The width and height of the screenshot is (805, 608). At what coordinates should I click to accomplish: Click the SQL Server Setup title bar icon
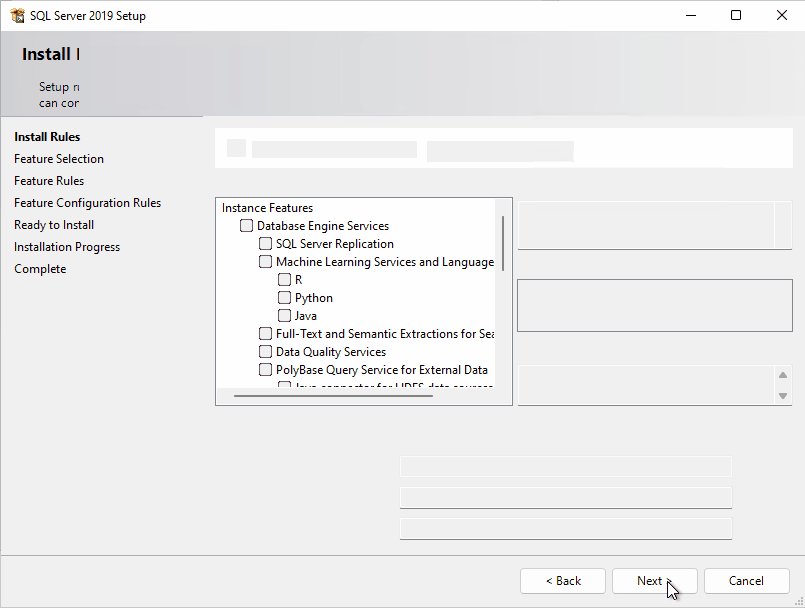(17, 15)
